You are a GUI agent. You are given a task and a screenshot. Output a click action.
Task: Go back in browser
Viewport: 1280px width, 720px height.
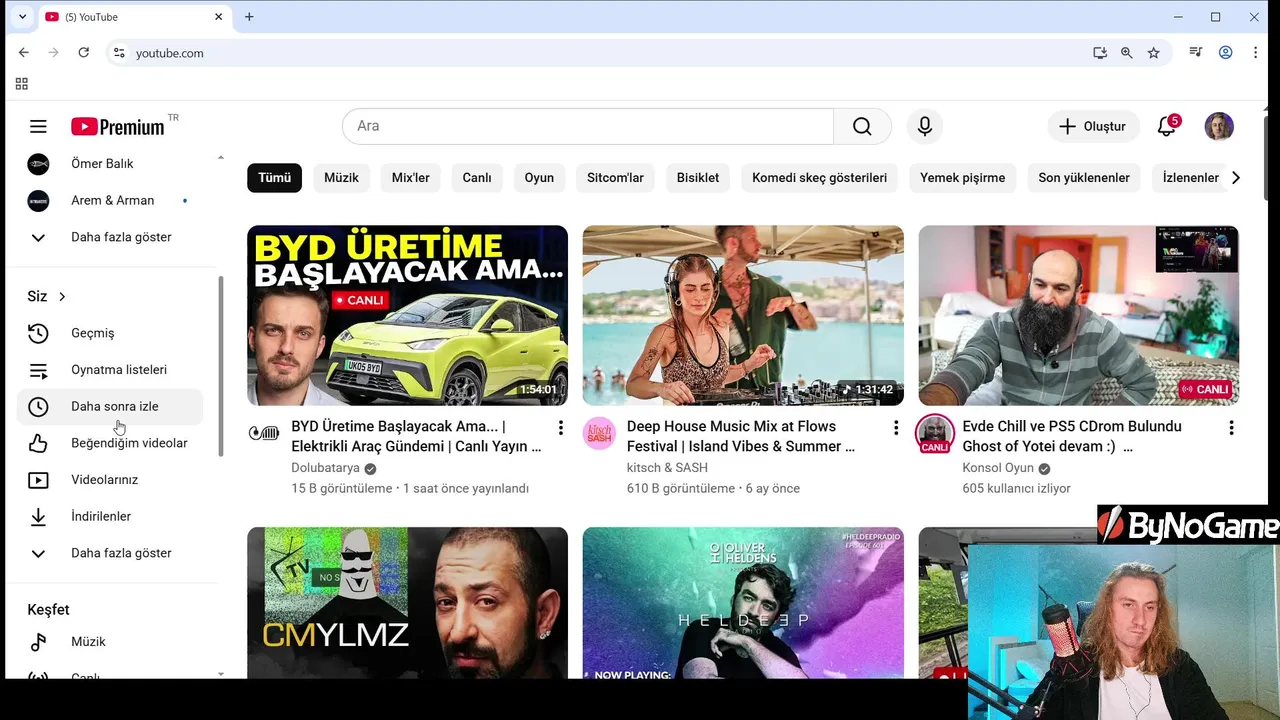point(24,53)
